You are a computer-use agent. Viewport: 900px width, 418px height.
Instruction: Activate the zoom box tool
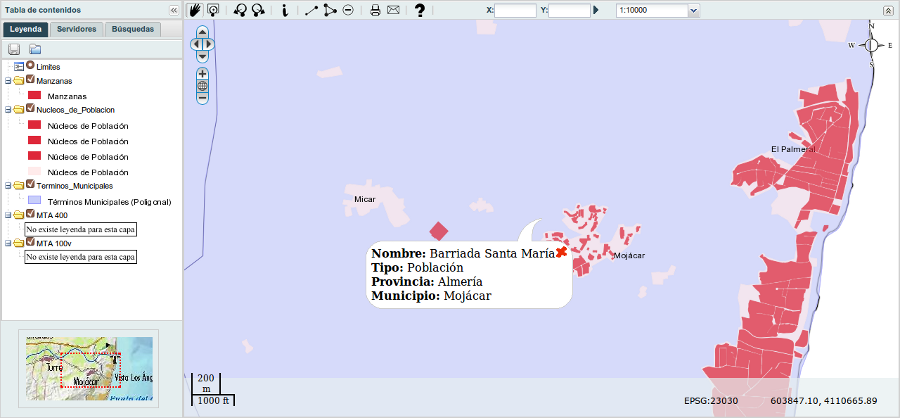pos(213,10)
